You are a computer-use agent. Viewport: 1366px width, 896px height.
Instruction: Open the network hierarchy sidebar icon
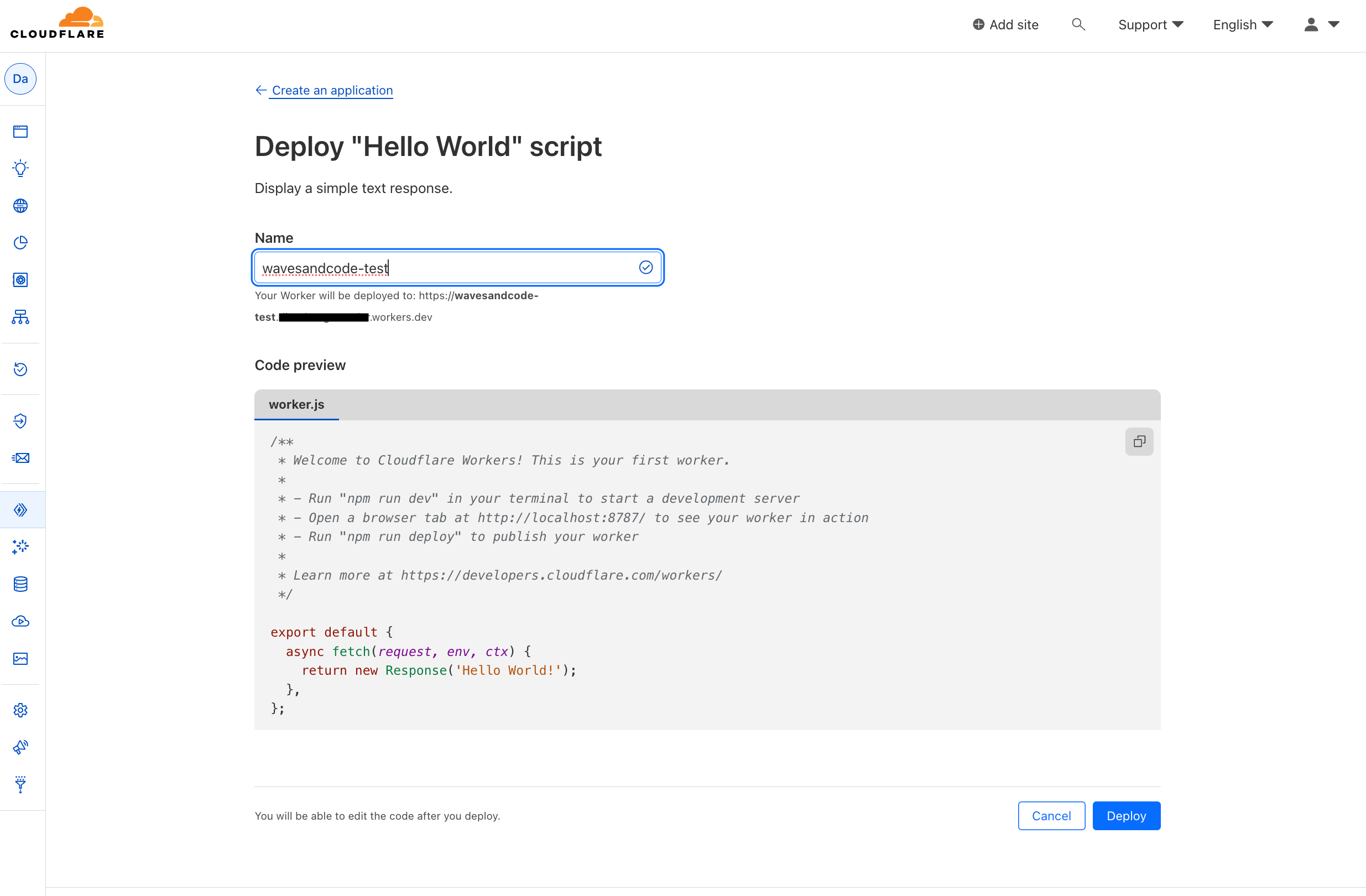[20, 317]
